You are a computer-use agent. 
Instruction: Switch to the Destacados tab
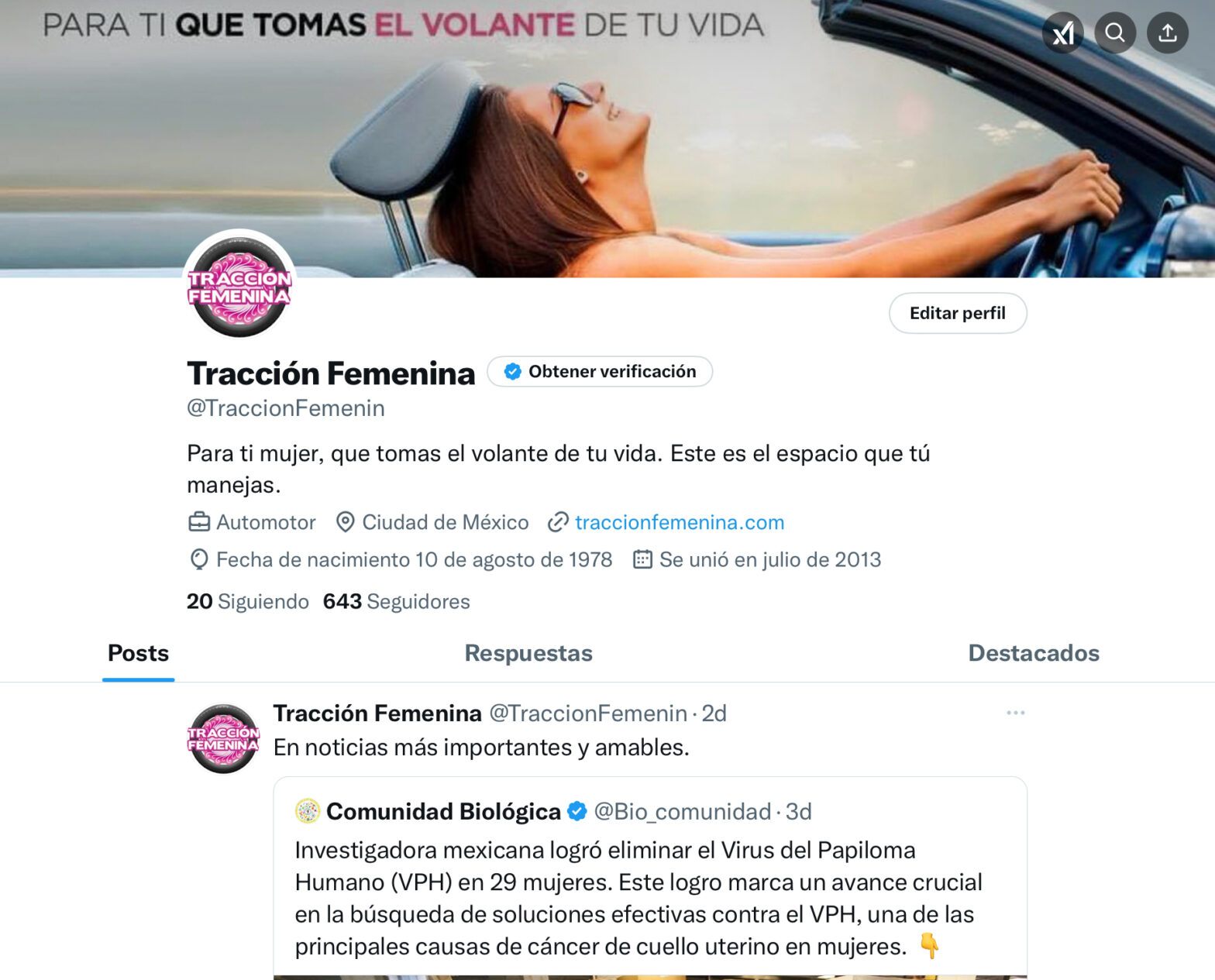click(x=1034, y=653)
